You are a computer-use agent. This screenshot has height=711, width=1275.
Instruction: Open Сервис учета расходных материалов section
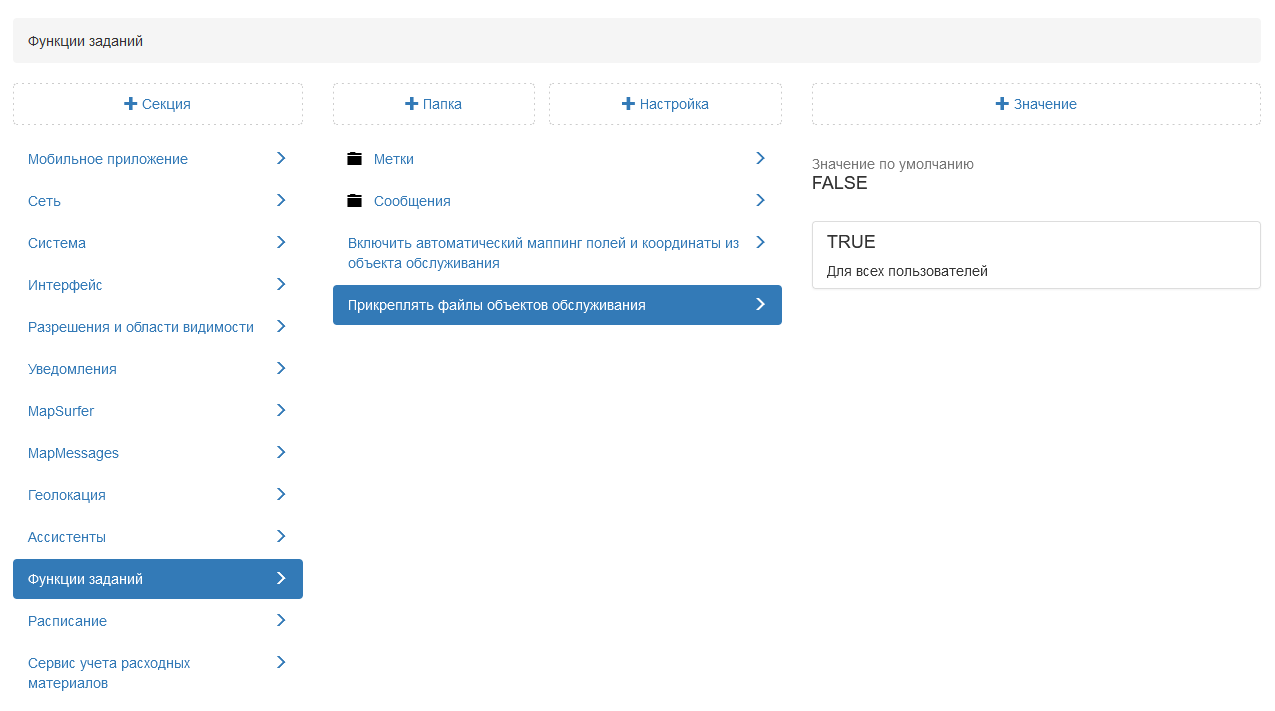click(x=158, y=673)
